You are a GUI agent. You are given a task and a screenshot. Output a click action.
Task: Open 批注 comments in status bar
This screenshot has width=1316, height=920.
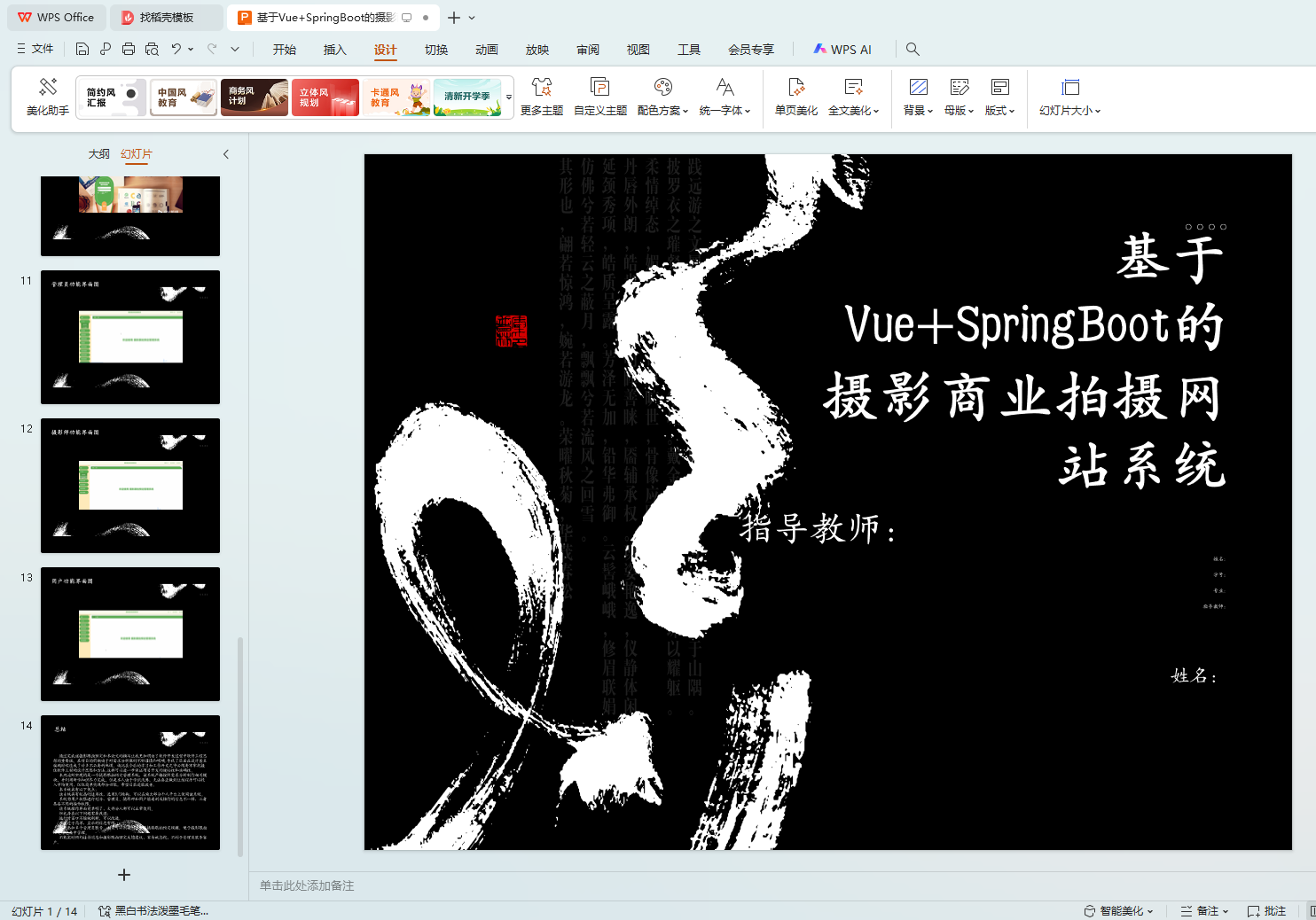(1266, 911)
